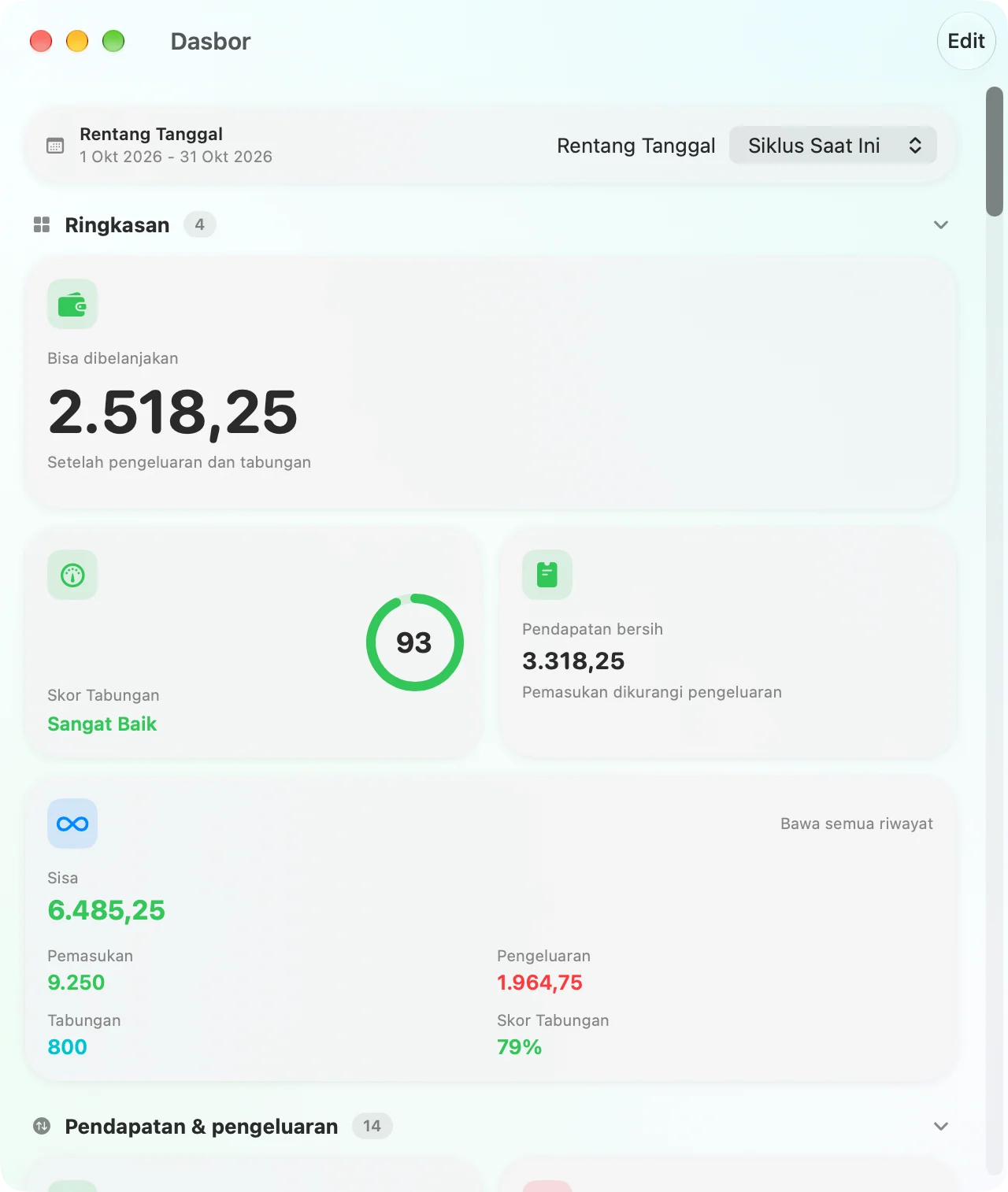Click the green wallet icon

point(72,304)
